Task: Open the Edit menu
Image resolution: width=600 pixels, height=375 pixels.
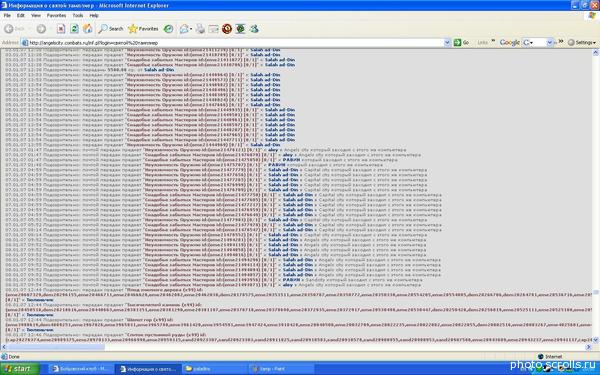Action: [21, 15]
